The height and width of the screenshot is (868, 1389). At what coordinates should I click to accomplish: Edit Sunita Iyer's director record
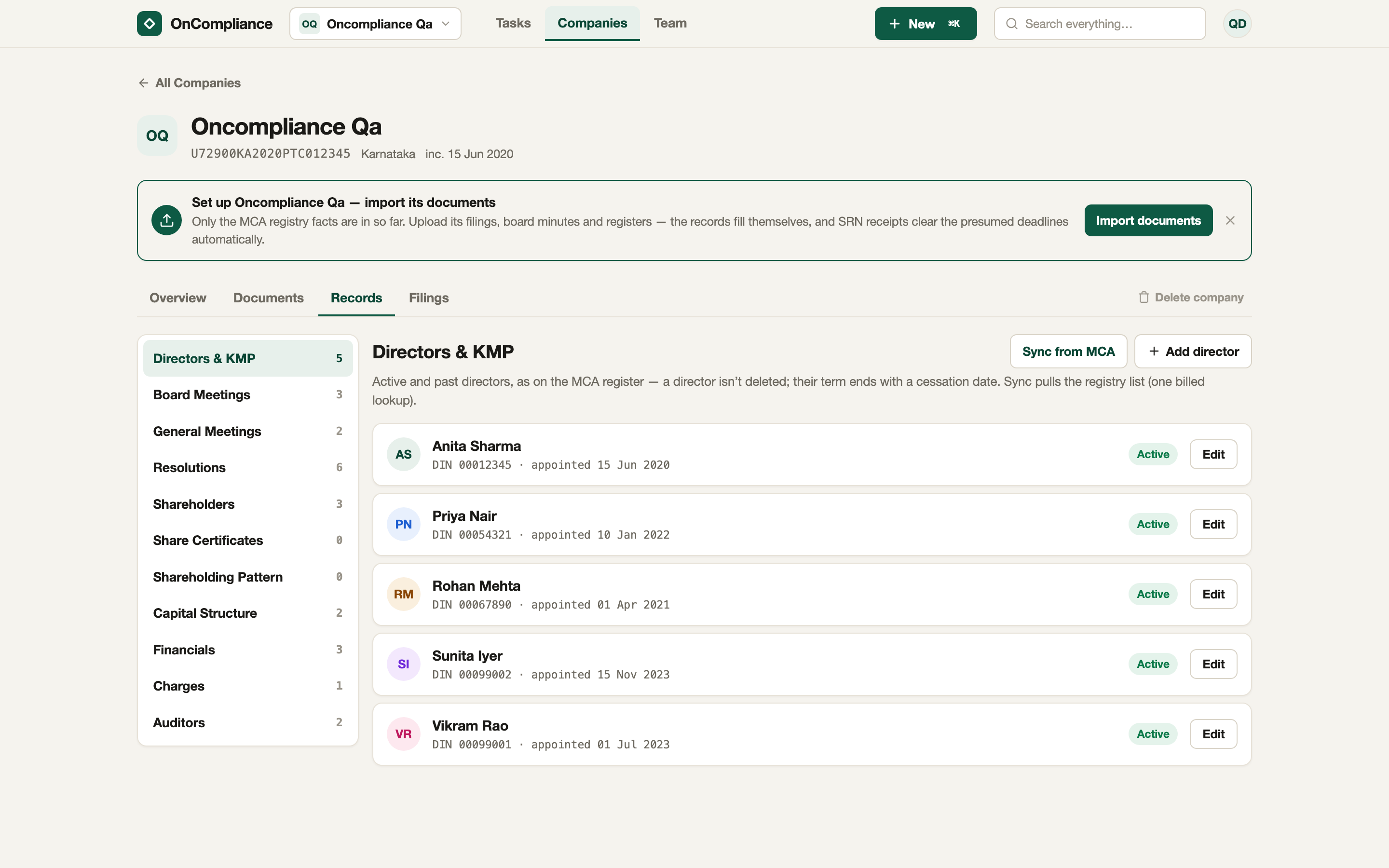1213,664
